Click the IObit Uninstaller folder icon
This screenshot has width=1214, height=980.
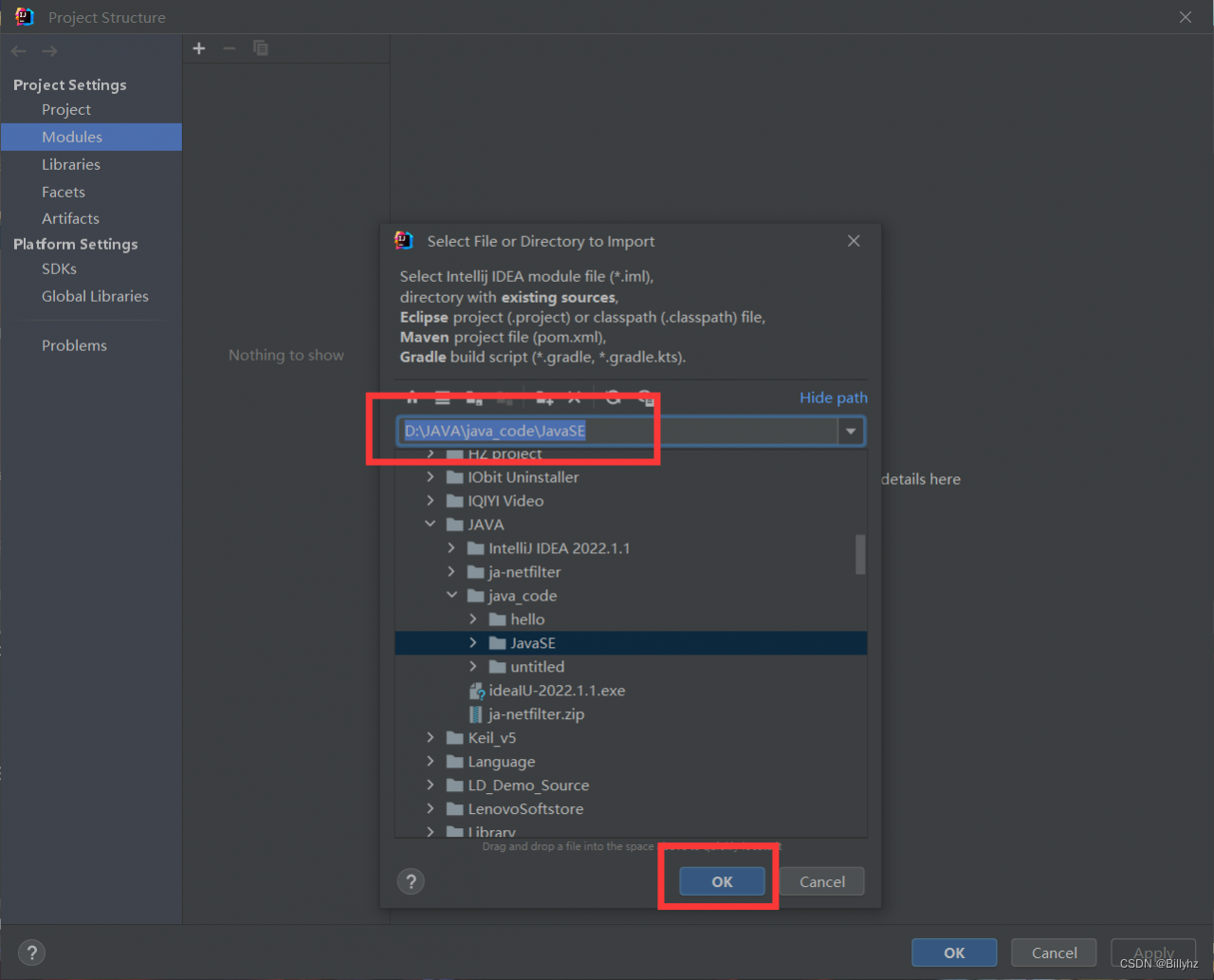point(455,477)
